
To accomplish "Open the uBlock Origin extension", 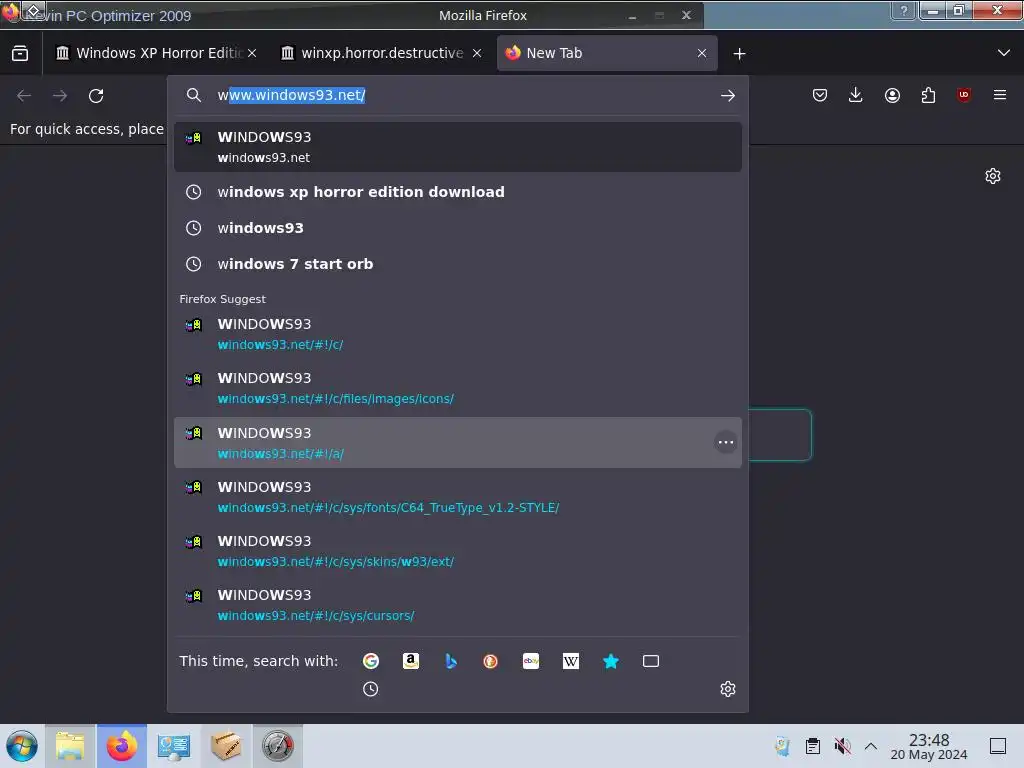I will [x=964, y=95].
